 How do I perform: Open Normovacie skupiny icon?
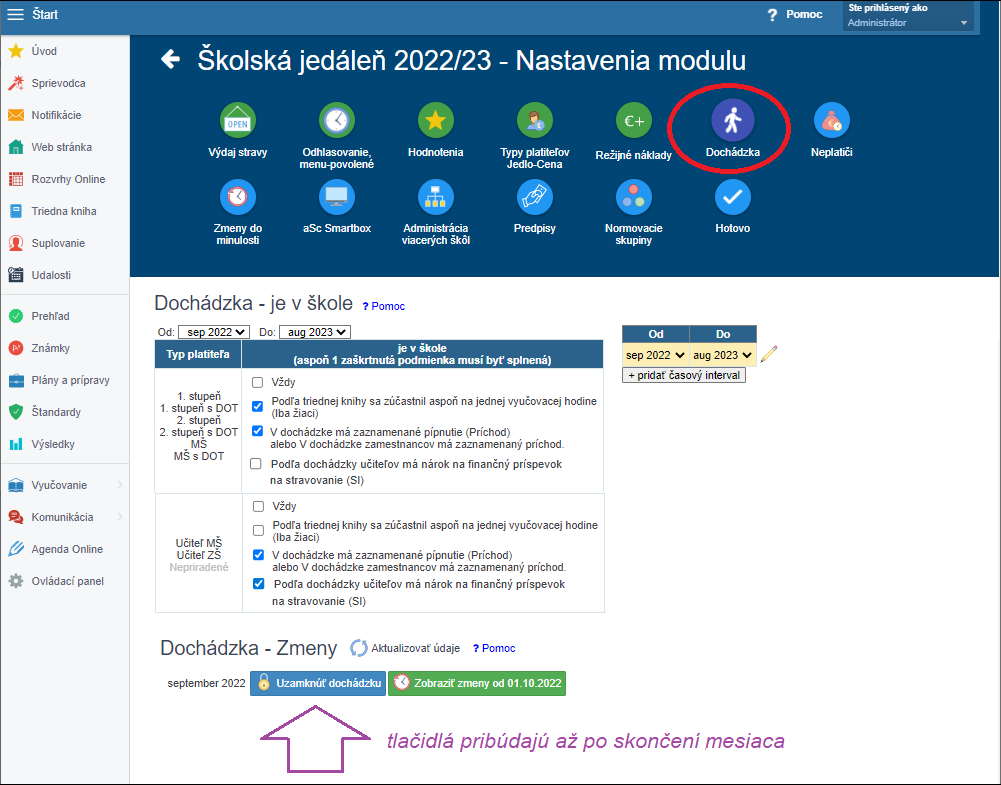tap(633, 197)
